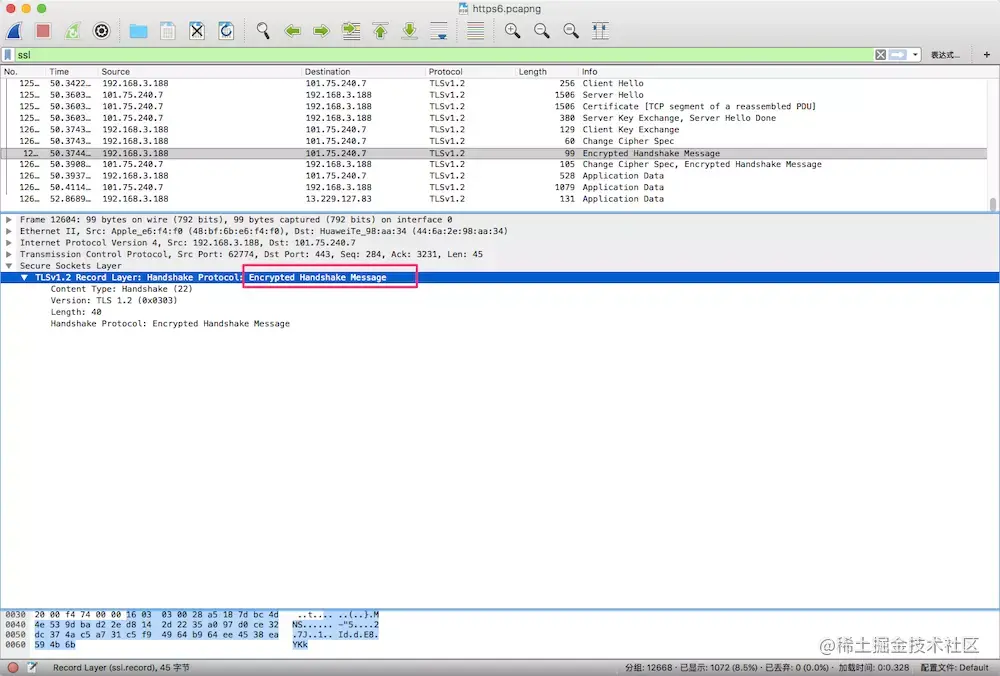Select Handshake Protocol: Encrypted Handshake Message field
The image size is (1000, 676).
coord(170,324)
